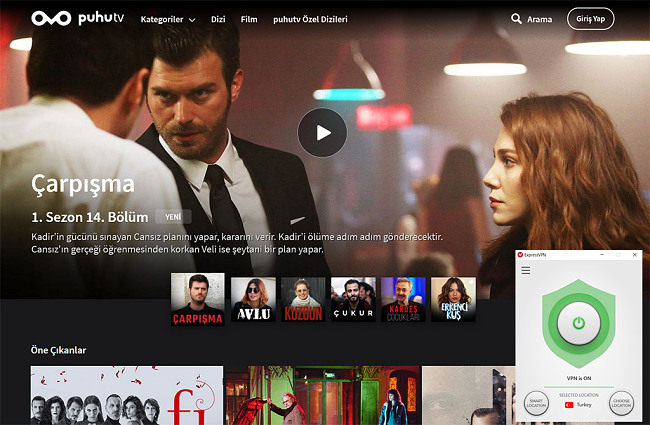Click the Öne Çıkanlar heading

tap(58, 350)
